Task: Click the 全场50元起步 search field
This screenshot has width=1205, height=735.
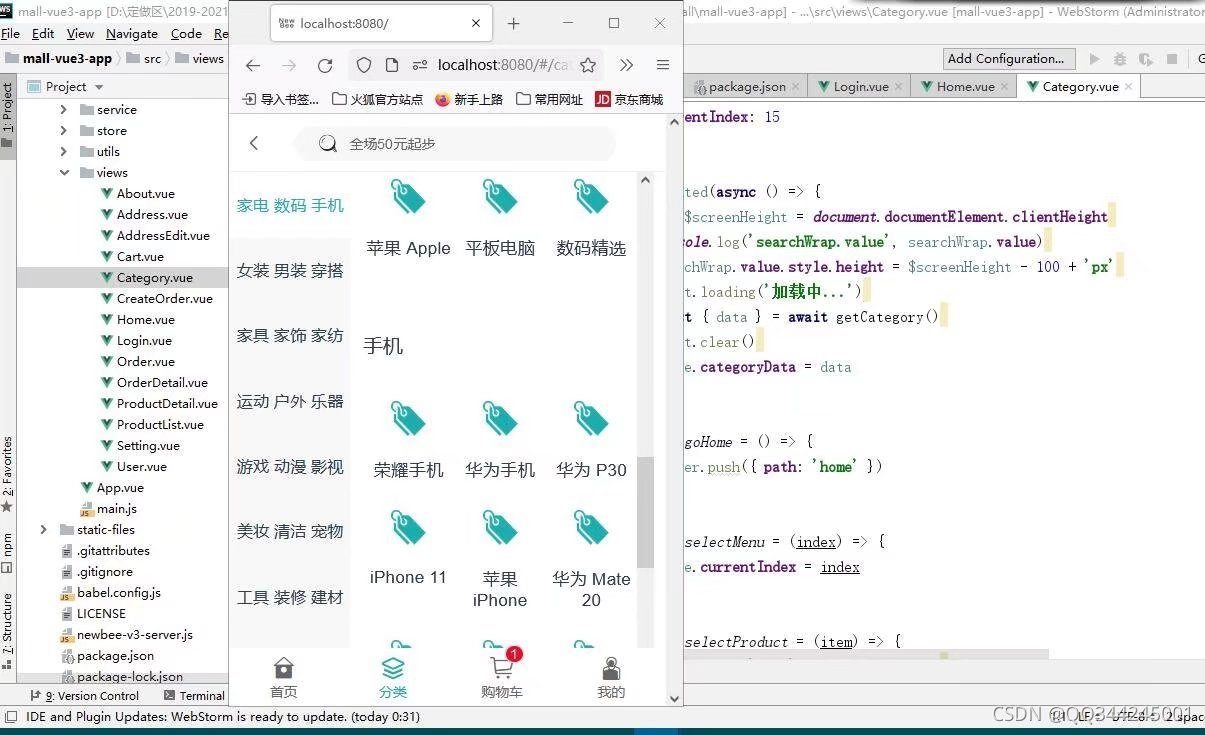Action: 455,144
